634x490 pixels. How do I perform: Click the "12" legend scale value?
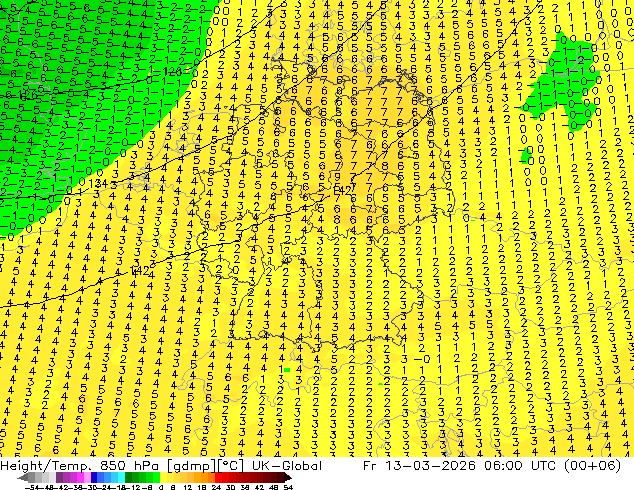pyautogui.click(x=187, y=488)
